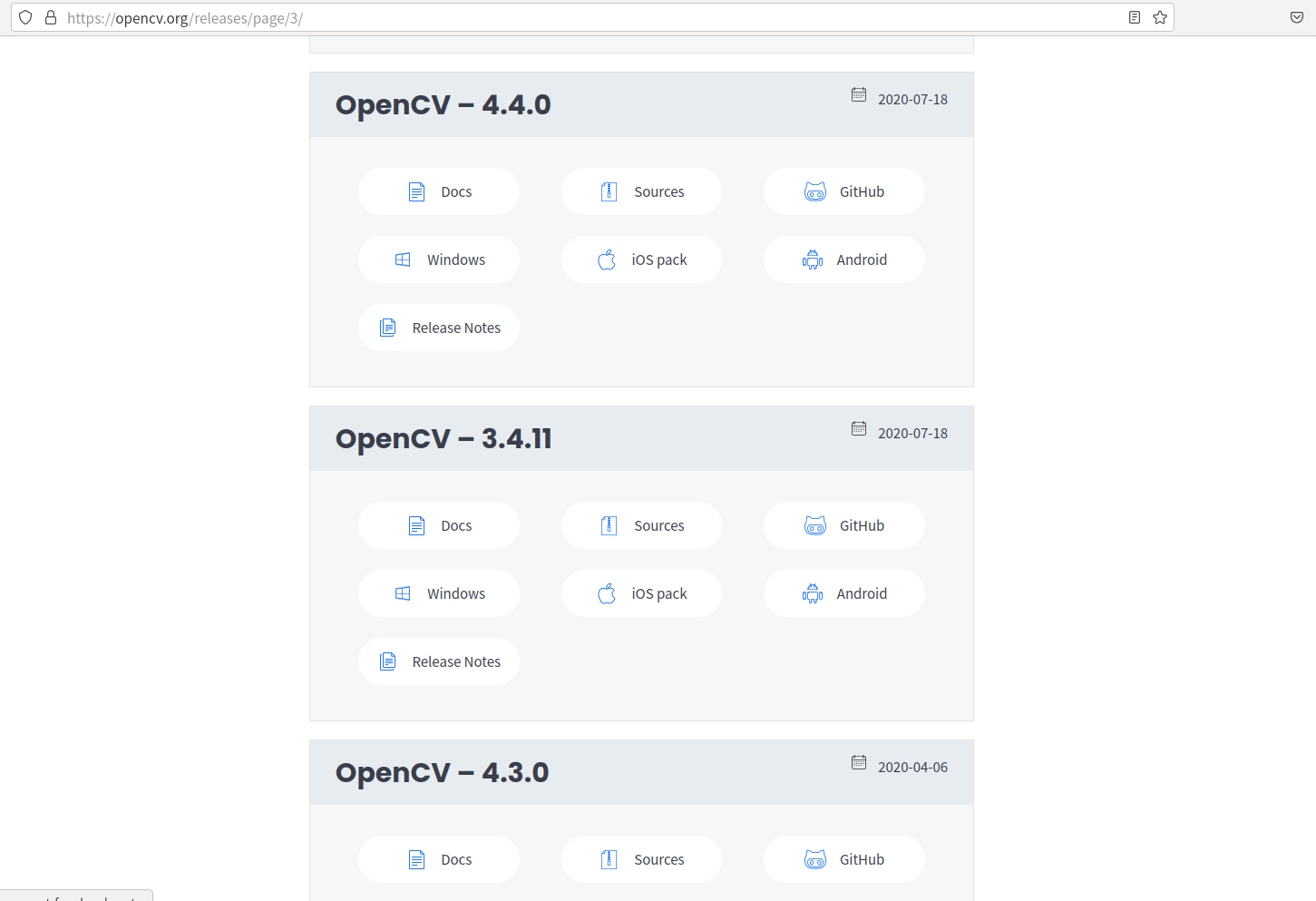
Task: Select the Windows icon under OpenCV 4.4.0
Action: (402, 260)
